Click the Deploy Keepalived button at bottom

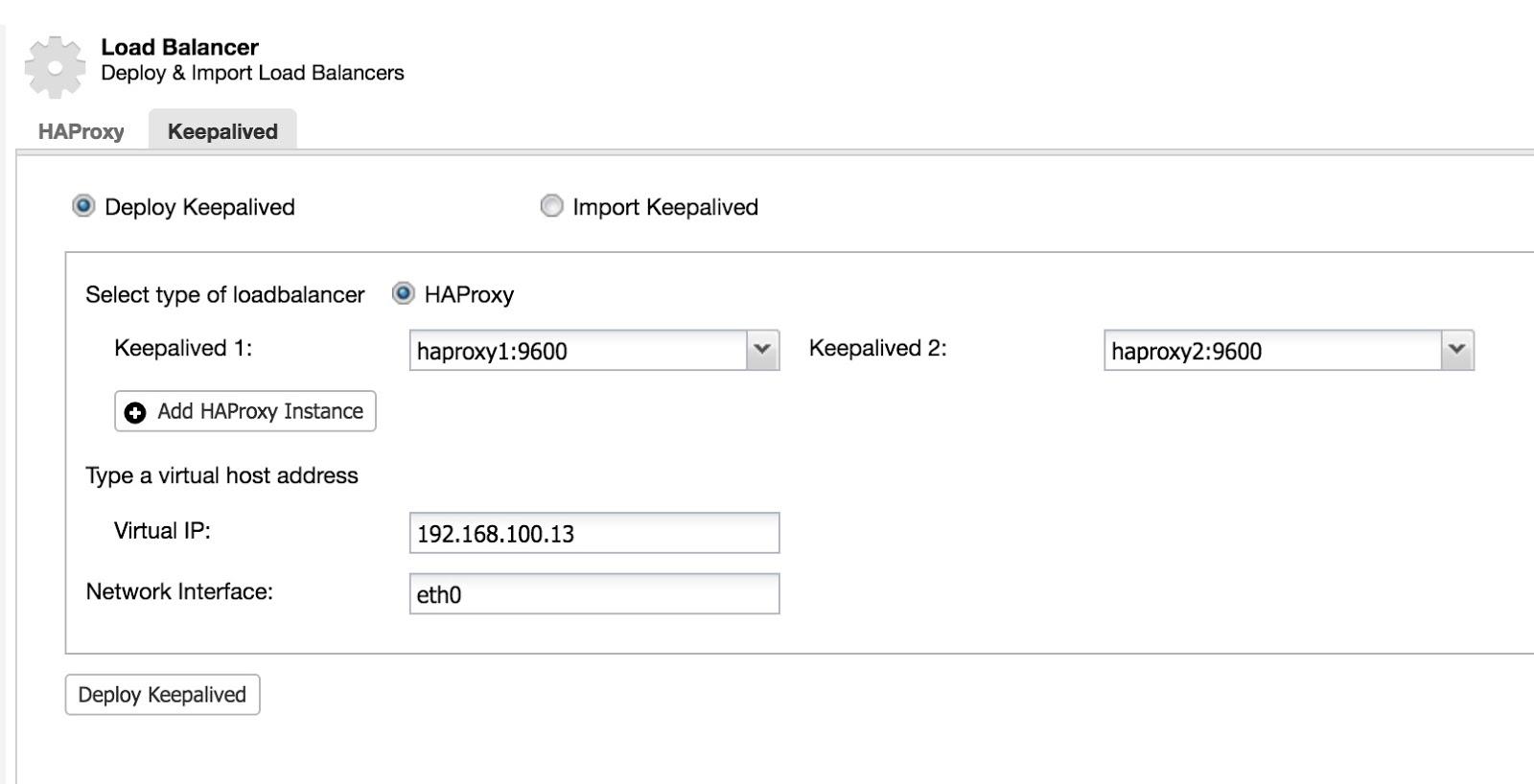pos(162,695)
